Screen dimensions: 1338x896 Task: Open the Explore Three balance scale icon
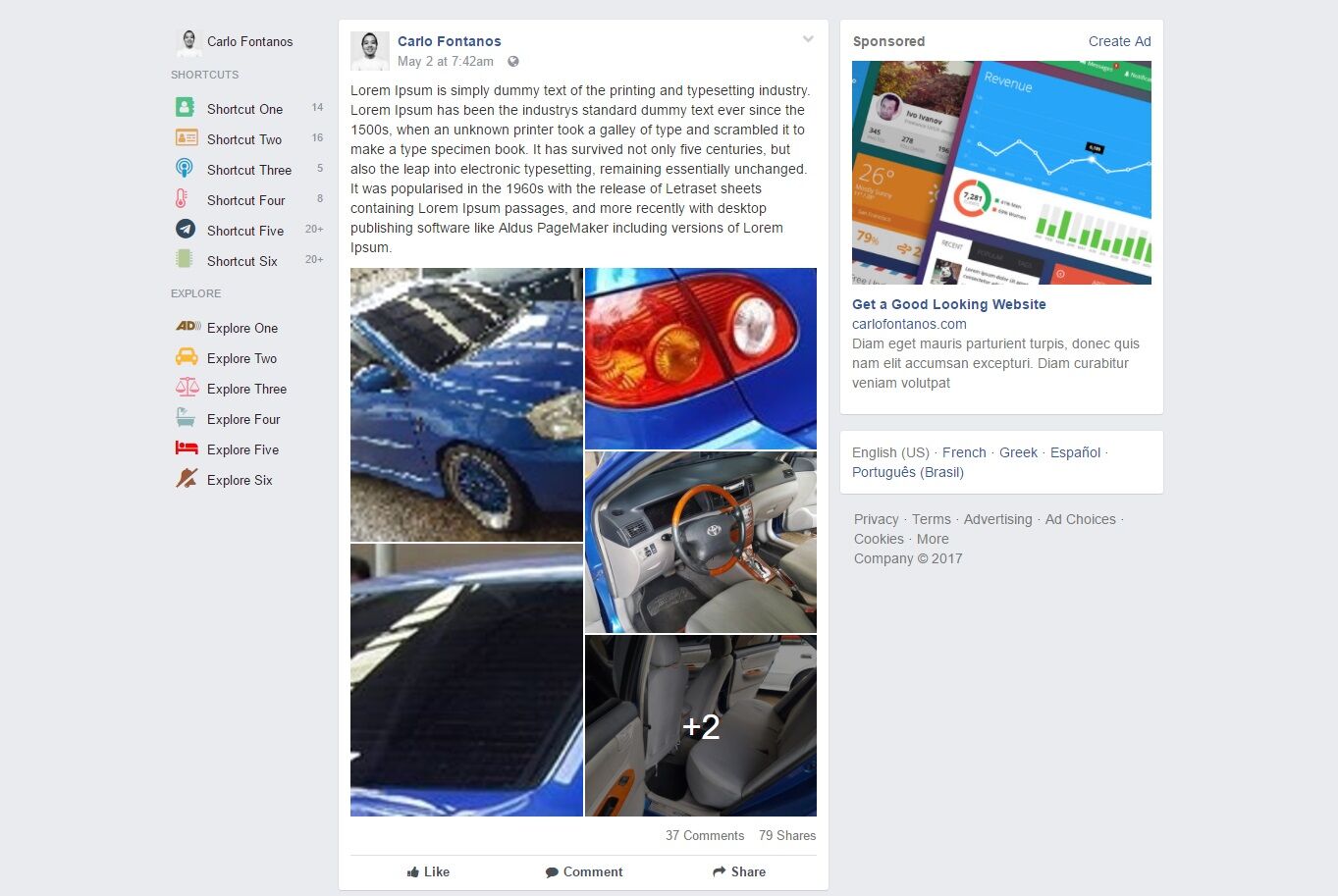187,388
